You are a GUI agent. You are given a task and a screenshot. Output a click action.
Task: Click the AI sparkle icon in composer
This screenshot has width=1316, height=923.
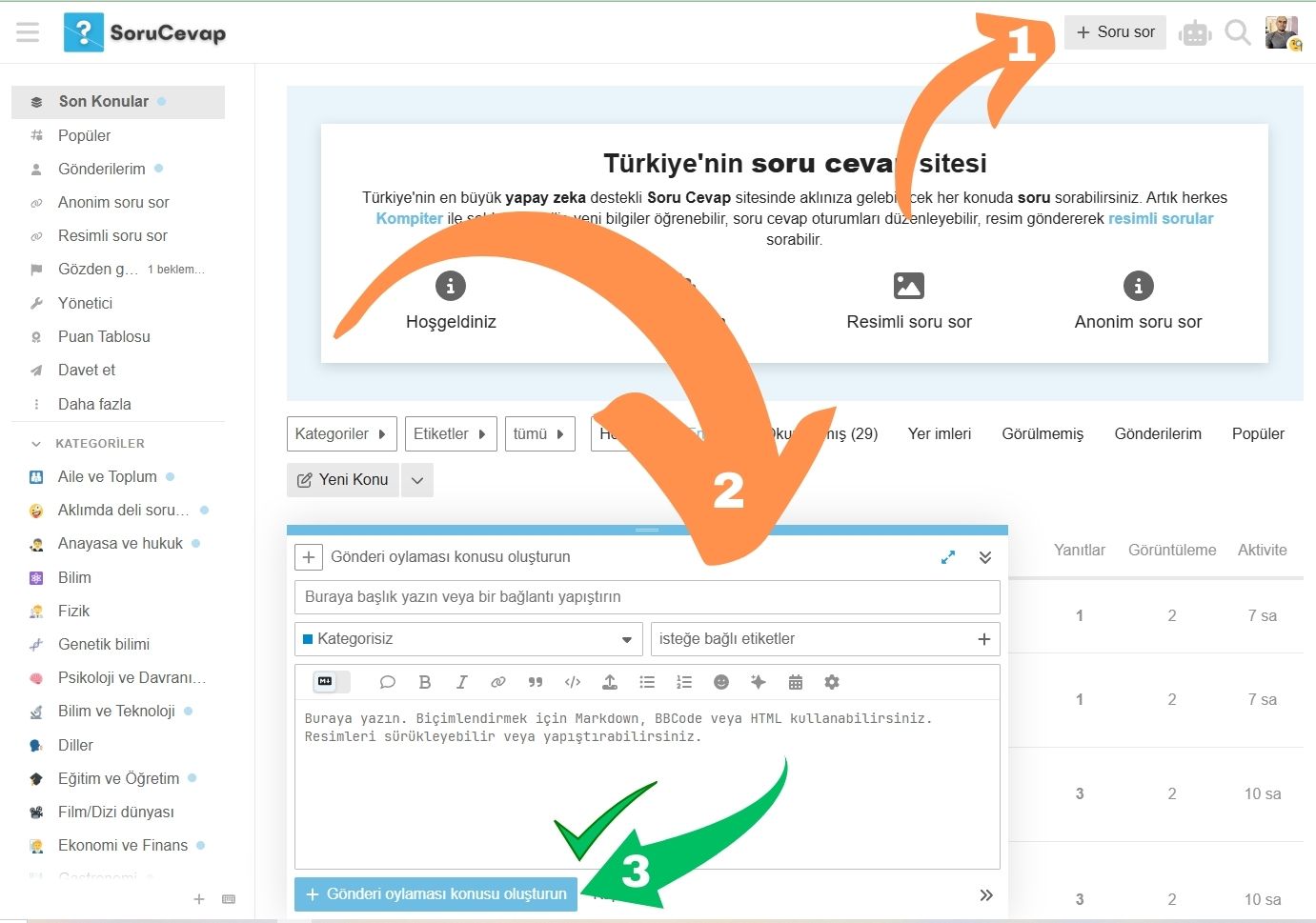click(758, 682)
